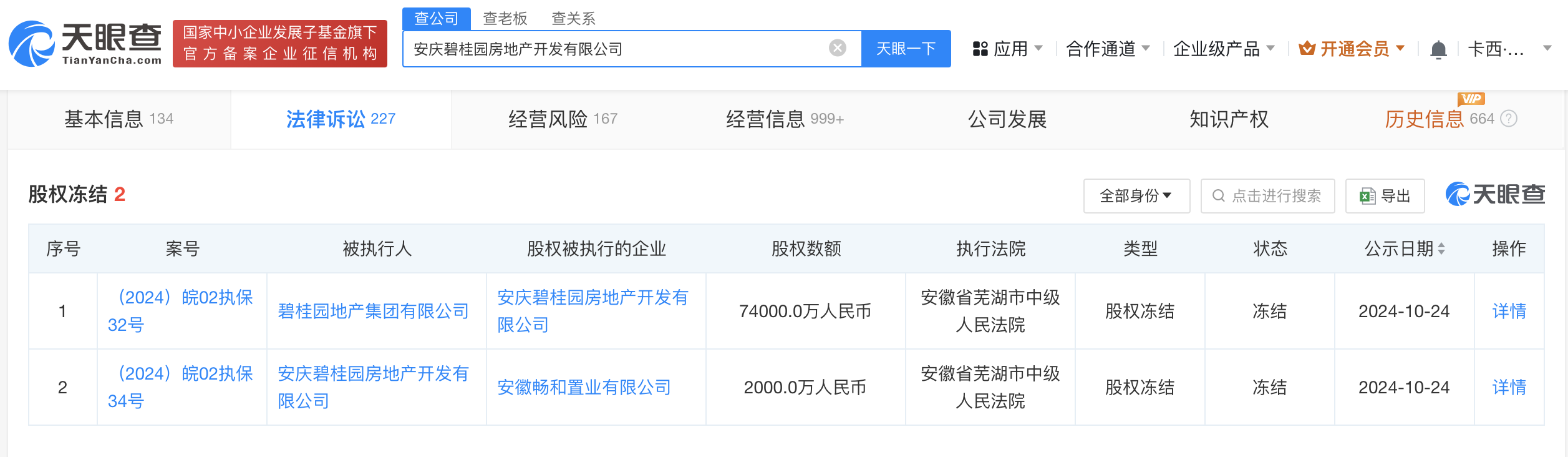The image size is (1568, 457).
Task: Open the 基本信息 tab
Action: click(x=119, y=119)
